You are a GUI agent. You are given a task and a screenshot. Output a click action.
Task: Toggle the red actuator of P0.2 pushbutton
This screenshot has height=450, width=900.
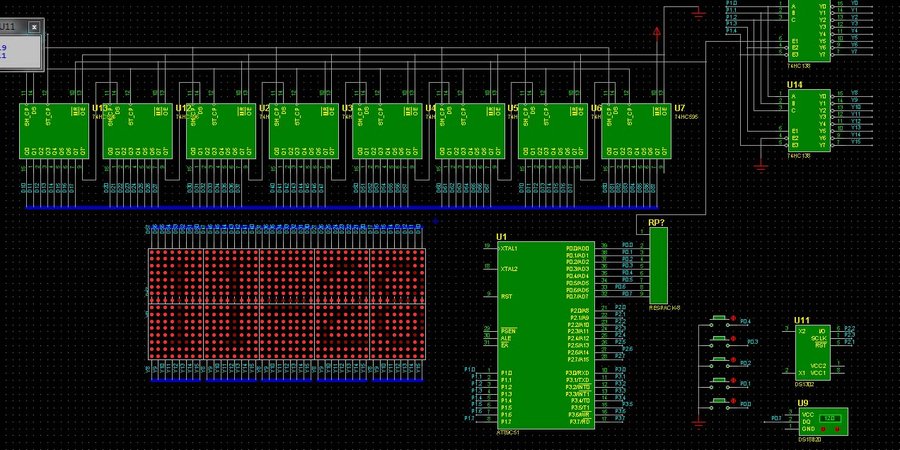point(735,361)
